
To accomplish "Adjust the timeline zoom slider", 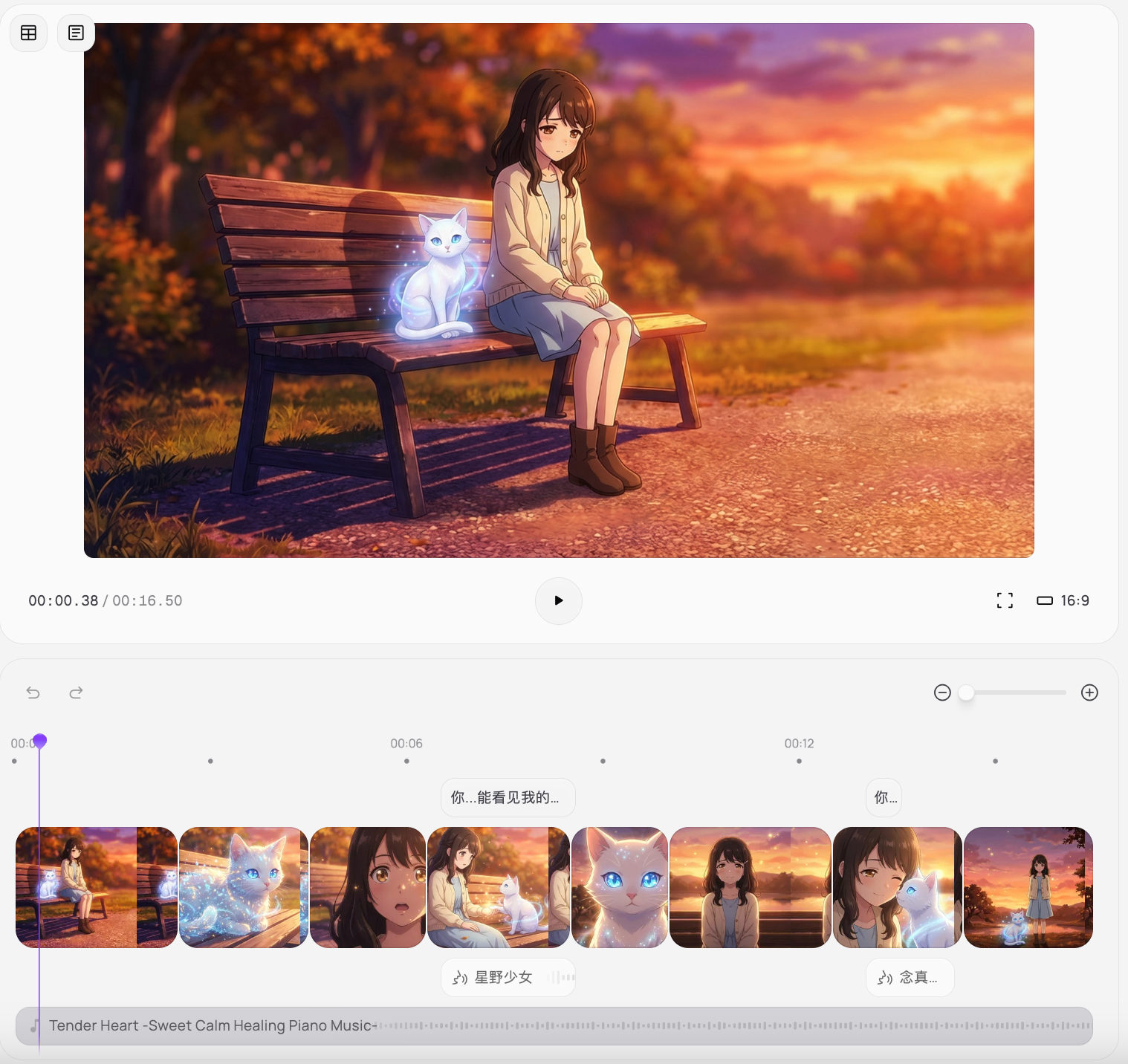I will (x=966, y=692).
